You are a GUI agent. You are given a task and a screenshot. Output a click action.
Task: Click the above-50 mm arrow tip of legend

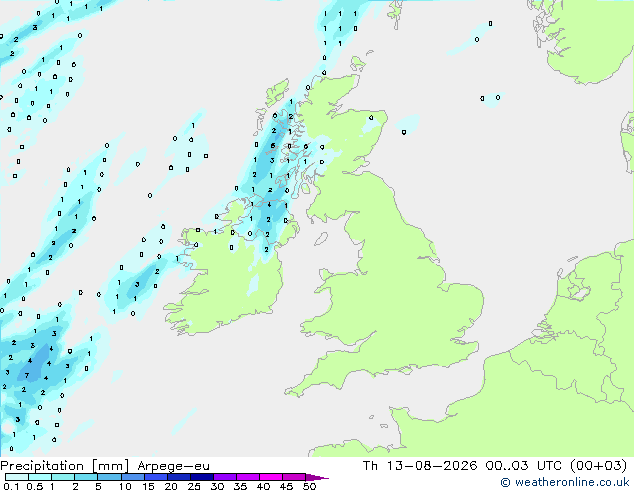pyautogui.click(x=317, y=477)
